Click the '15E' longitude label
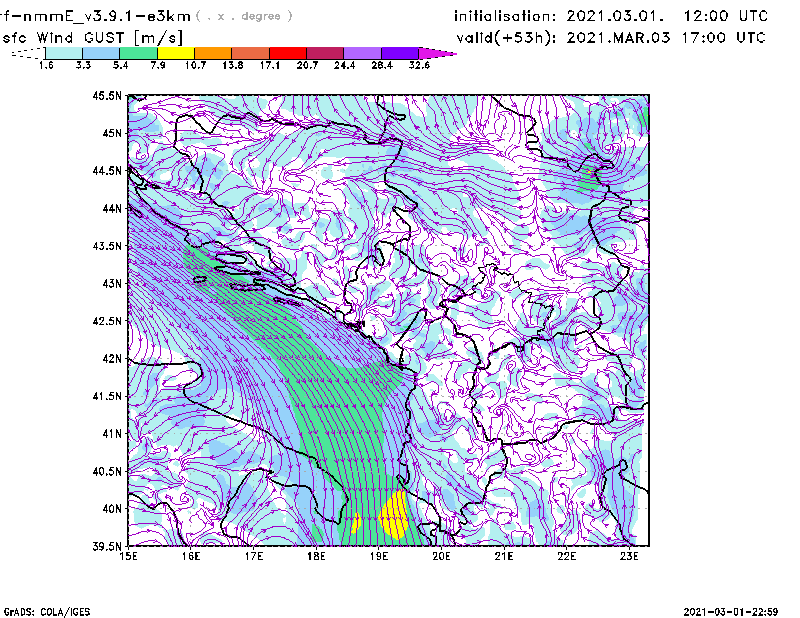 [128, 556]
